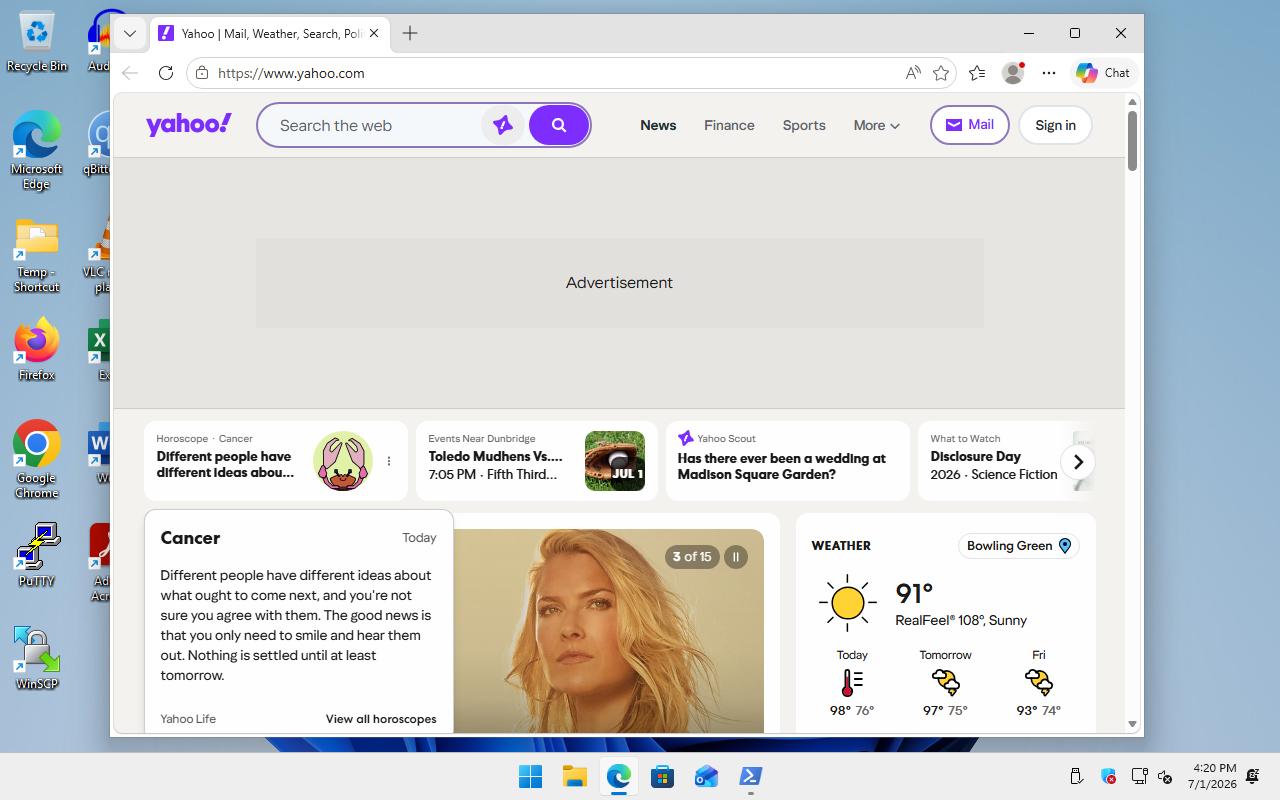Open the Favorites list icon
This screenshot has height=800, width=1280.
[x=977, y=73]
